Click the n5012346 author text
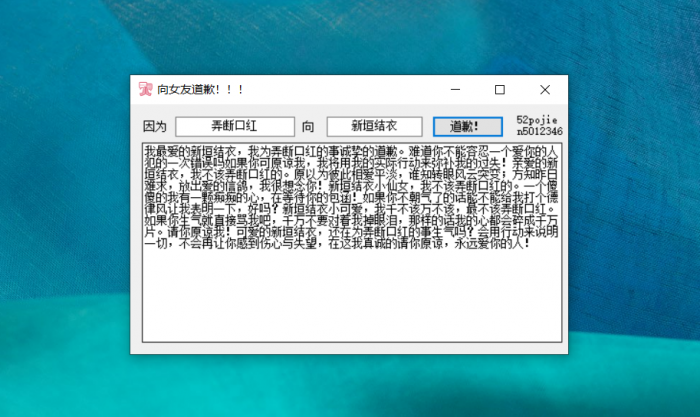The image size is (700, 417). click(x=539, y=131)
